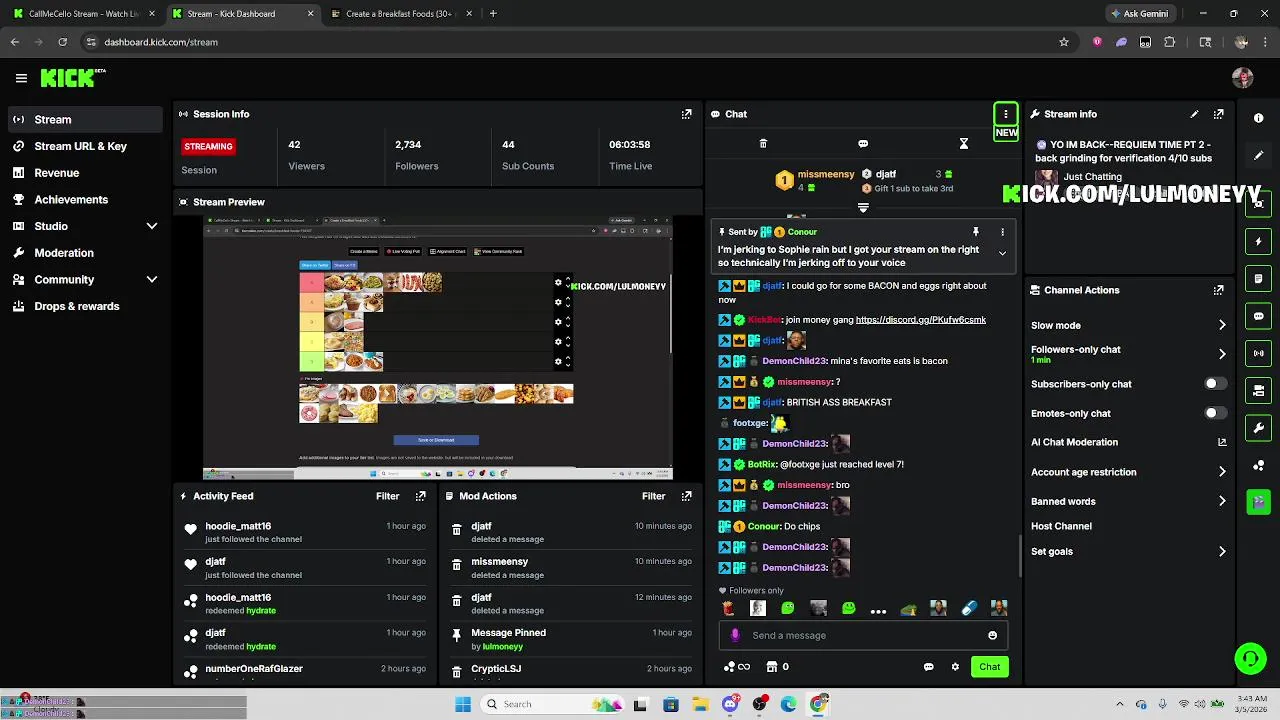Click the Send a message field
The image size is (1280, 720).
point(864,635)
